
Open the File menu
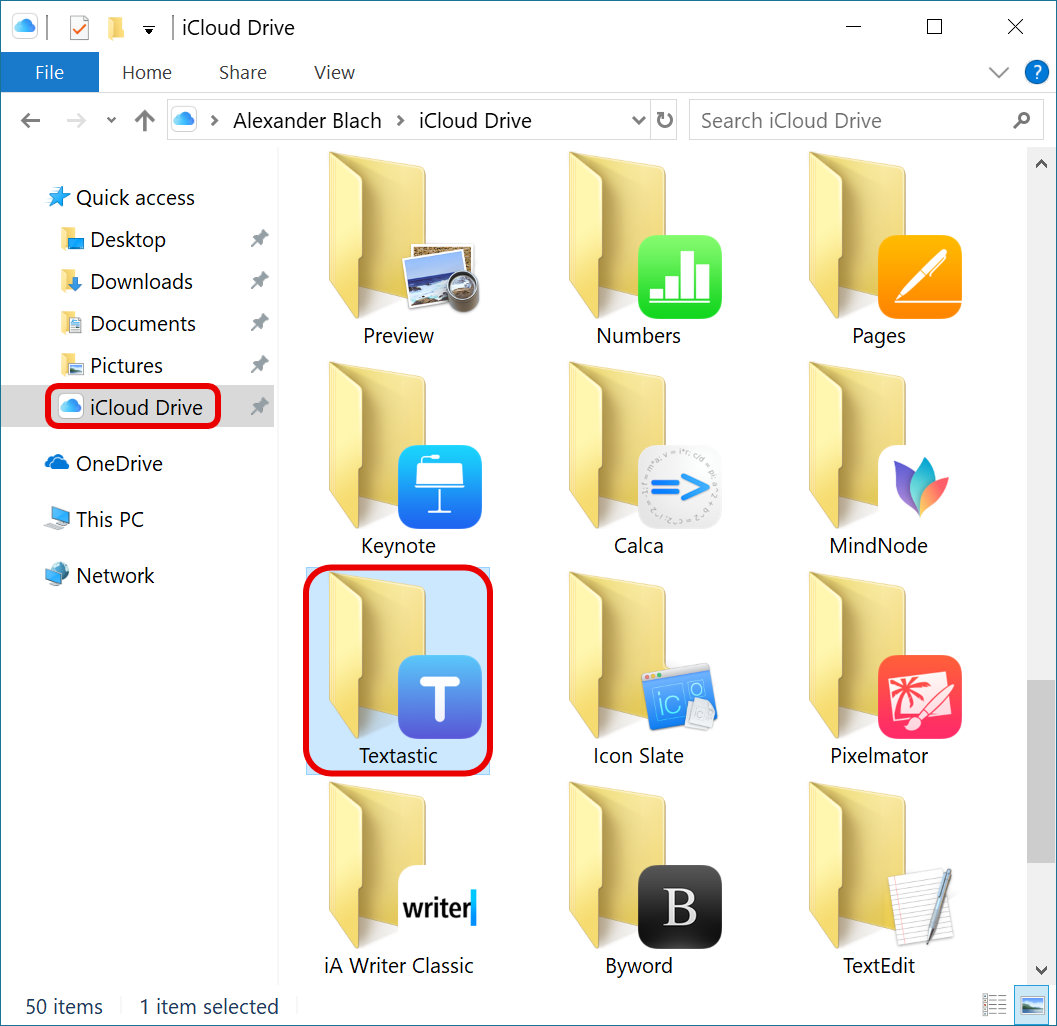point(49,72)
